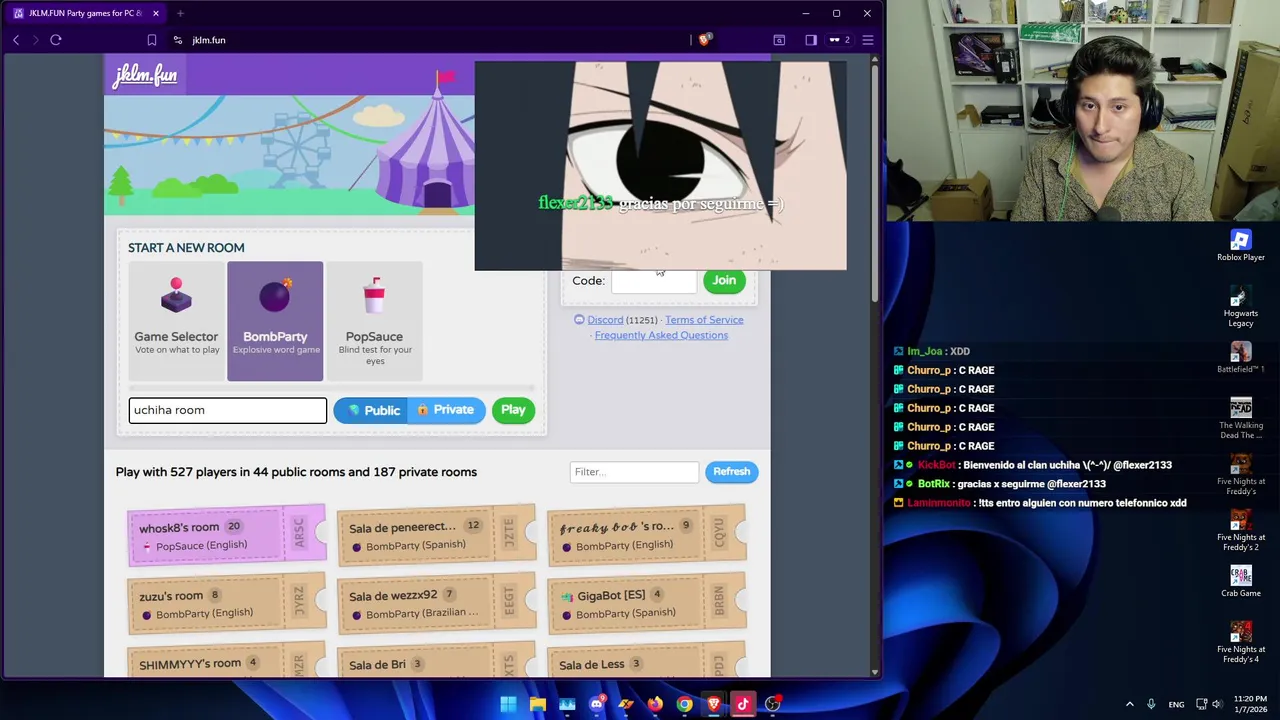Open clock and date in taskbar
Image resolution: width=1280 pixels, height=720 pixels.
1250,704
